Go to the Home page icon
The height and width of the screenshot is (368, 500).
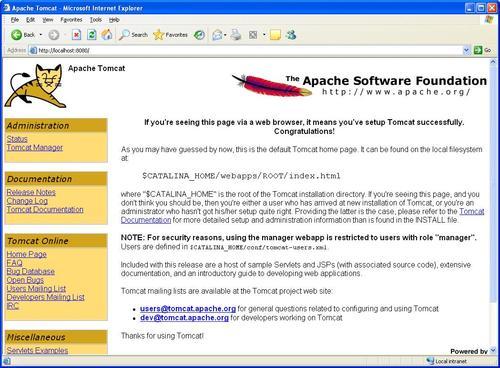(x=107, y=35)
